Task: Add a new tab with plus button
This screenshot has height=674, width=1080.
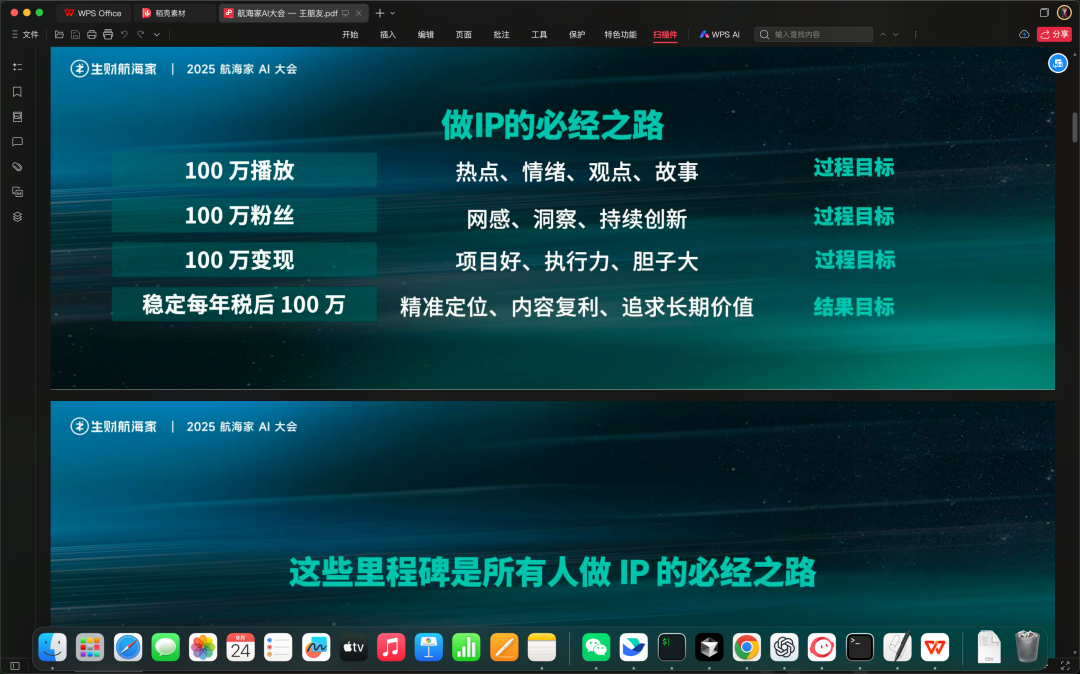Action: [x=380, y=13]
